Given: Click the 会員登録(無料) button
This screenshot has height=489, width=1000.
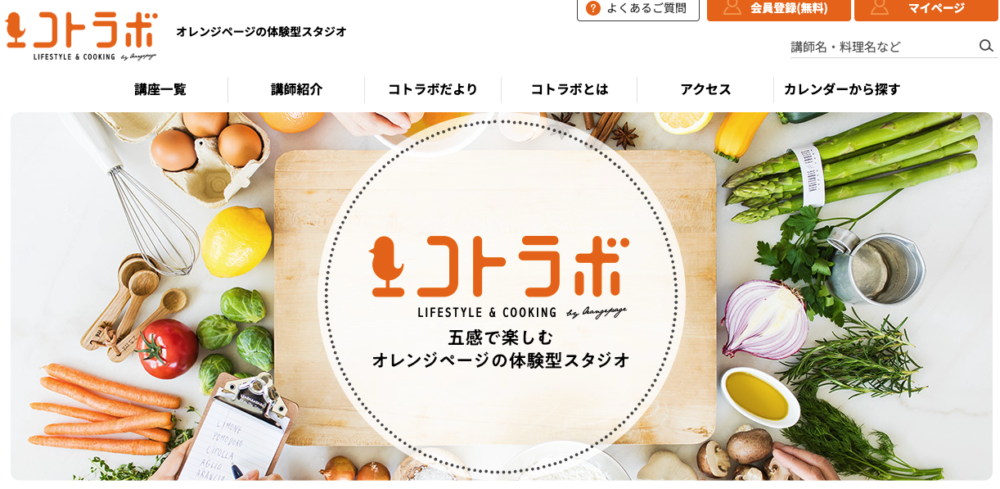Looking at the screenshot, I should 779,9.
